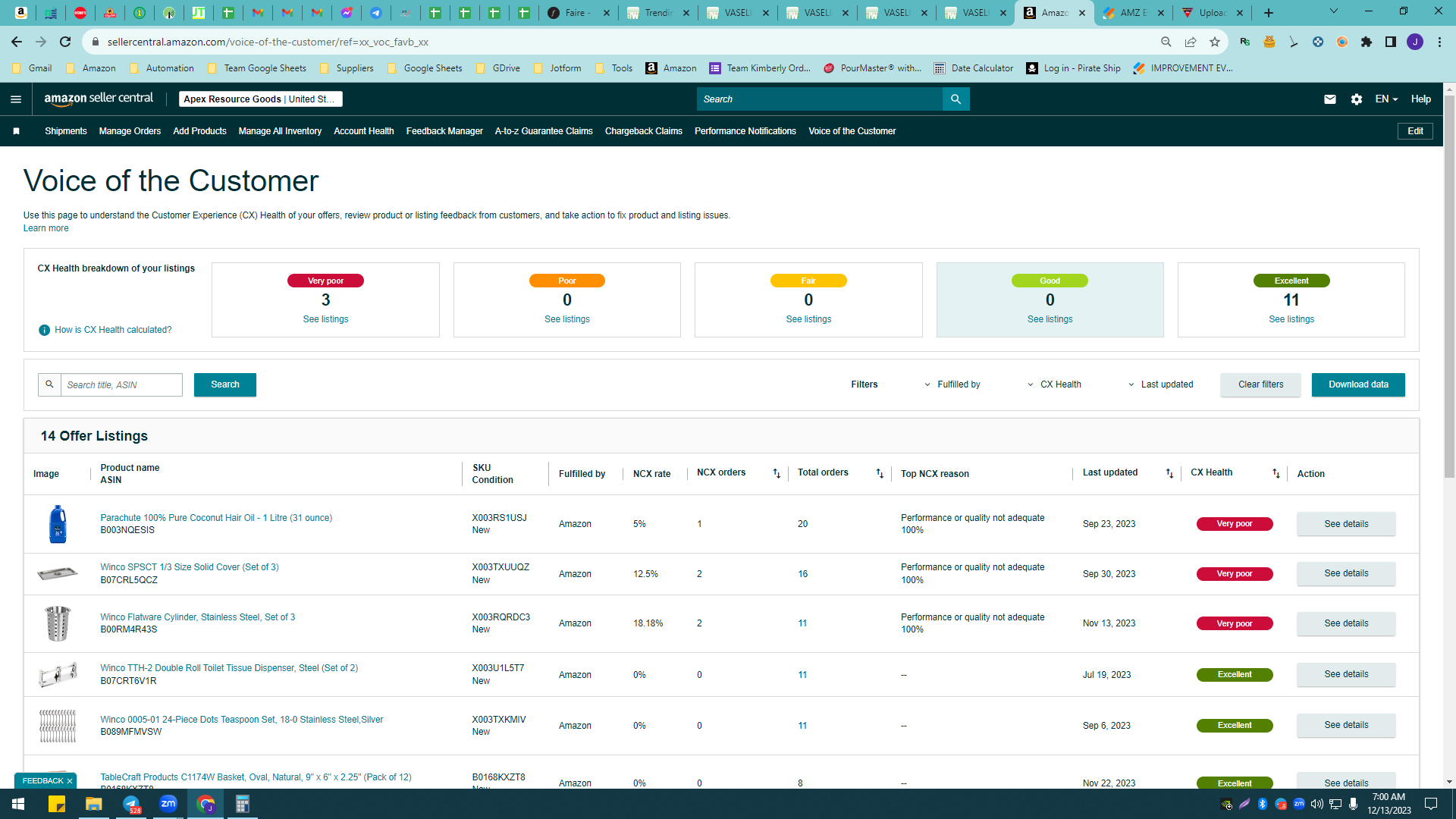Close the FEEDBACK tab with X

click(x=70, y=781)
